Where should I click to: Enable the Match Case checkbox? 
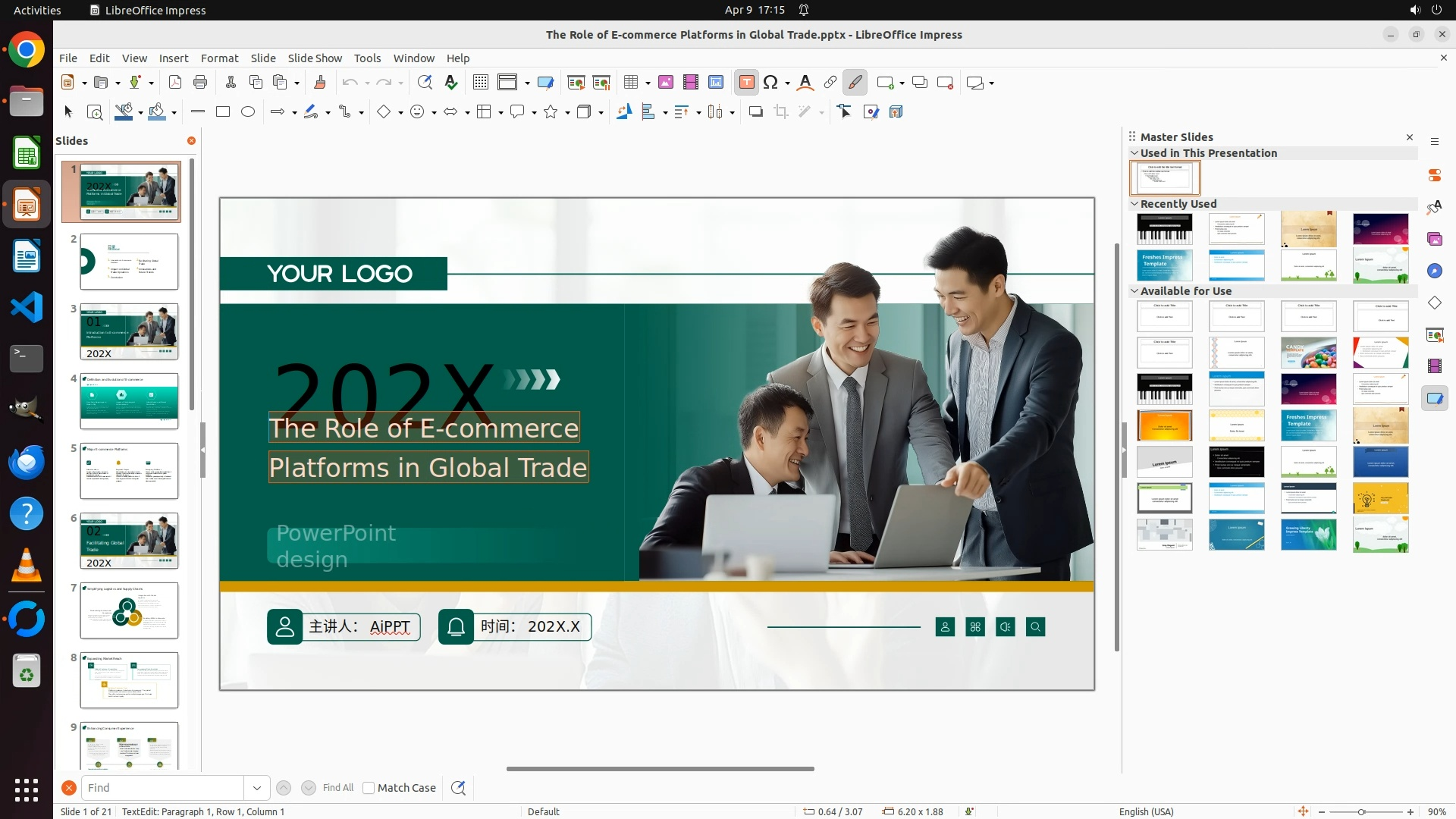coord(369,788)
